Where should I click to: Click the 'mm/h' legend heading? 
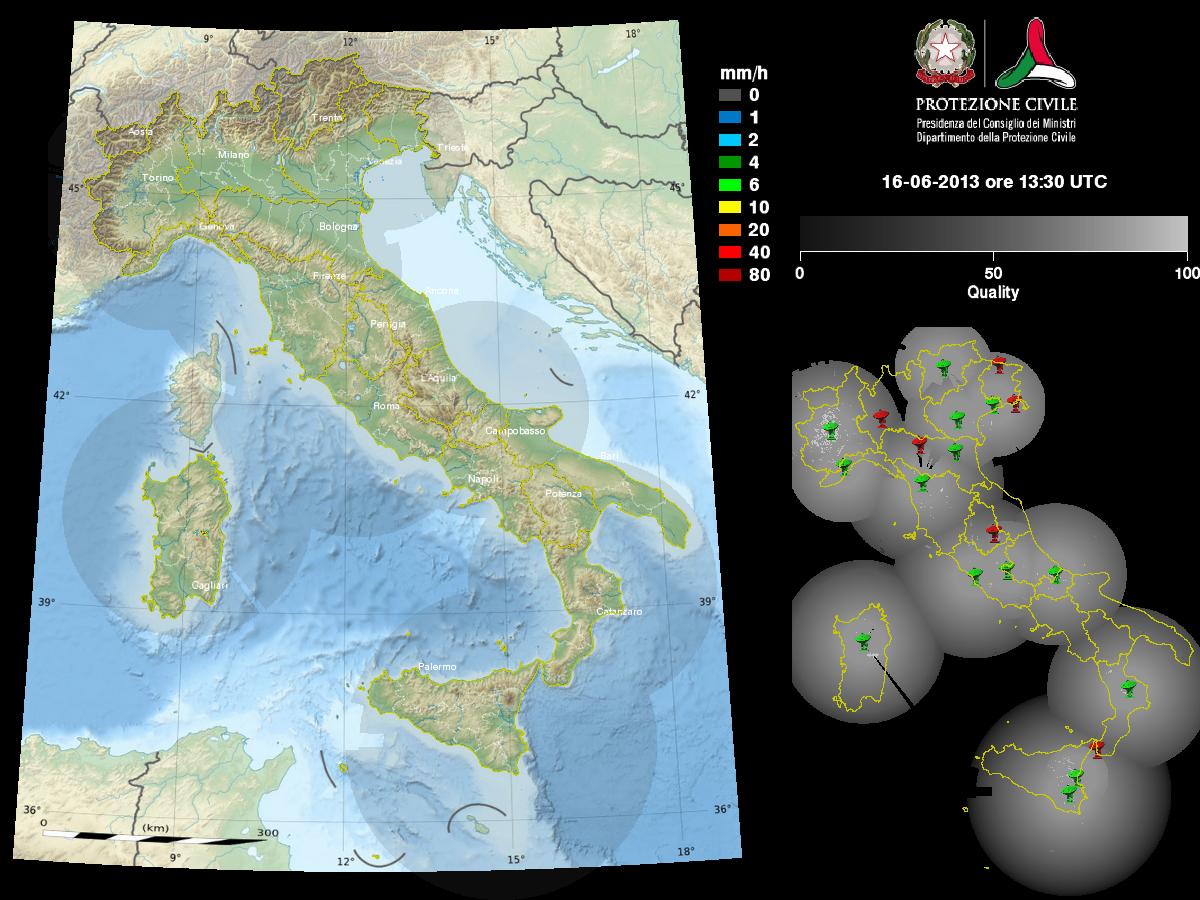(744, 73)
